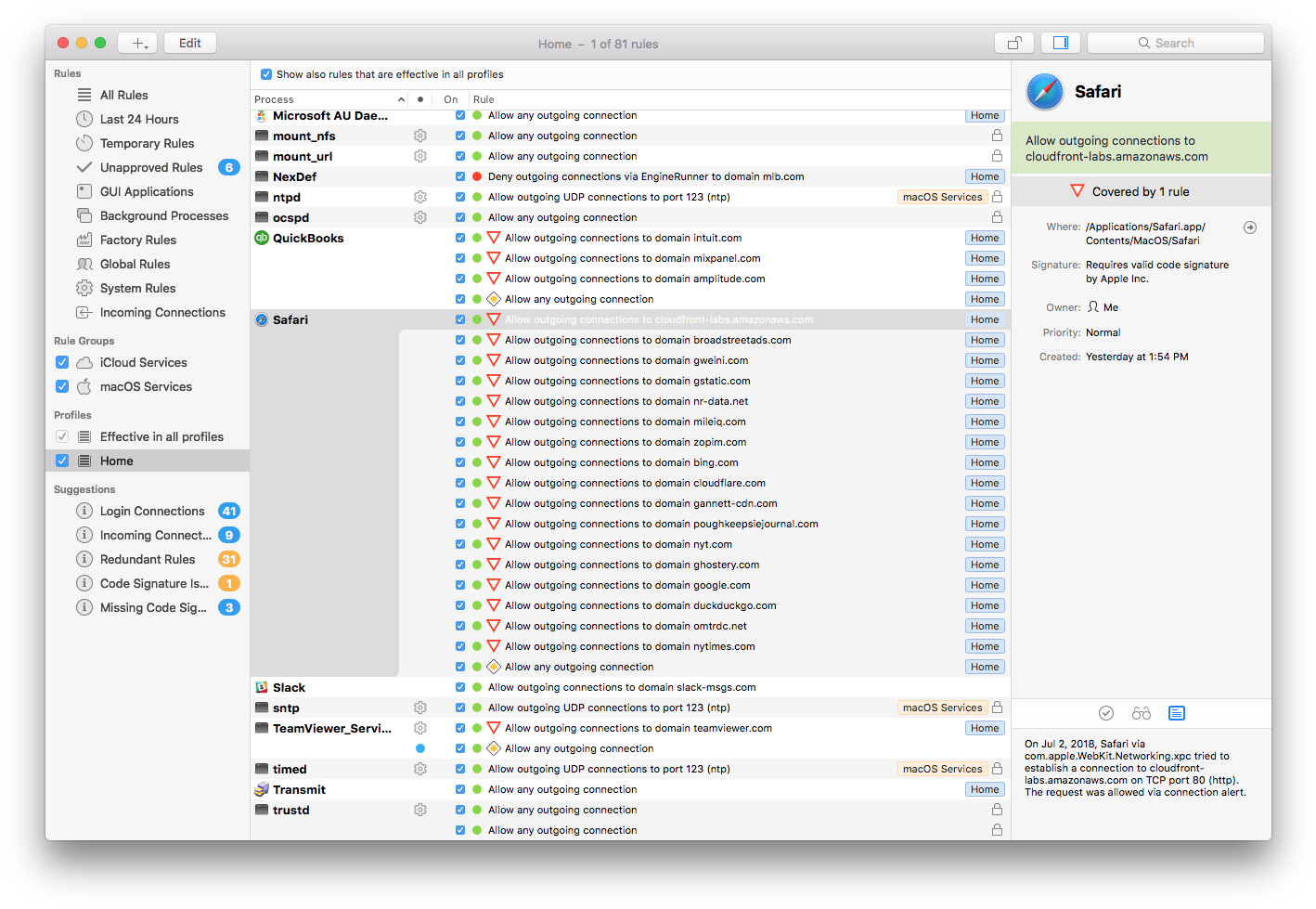
Task: Click the Edit toolbar button
Action: click(190, 43)
